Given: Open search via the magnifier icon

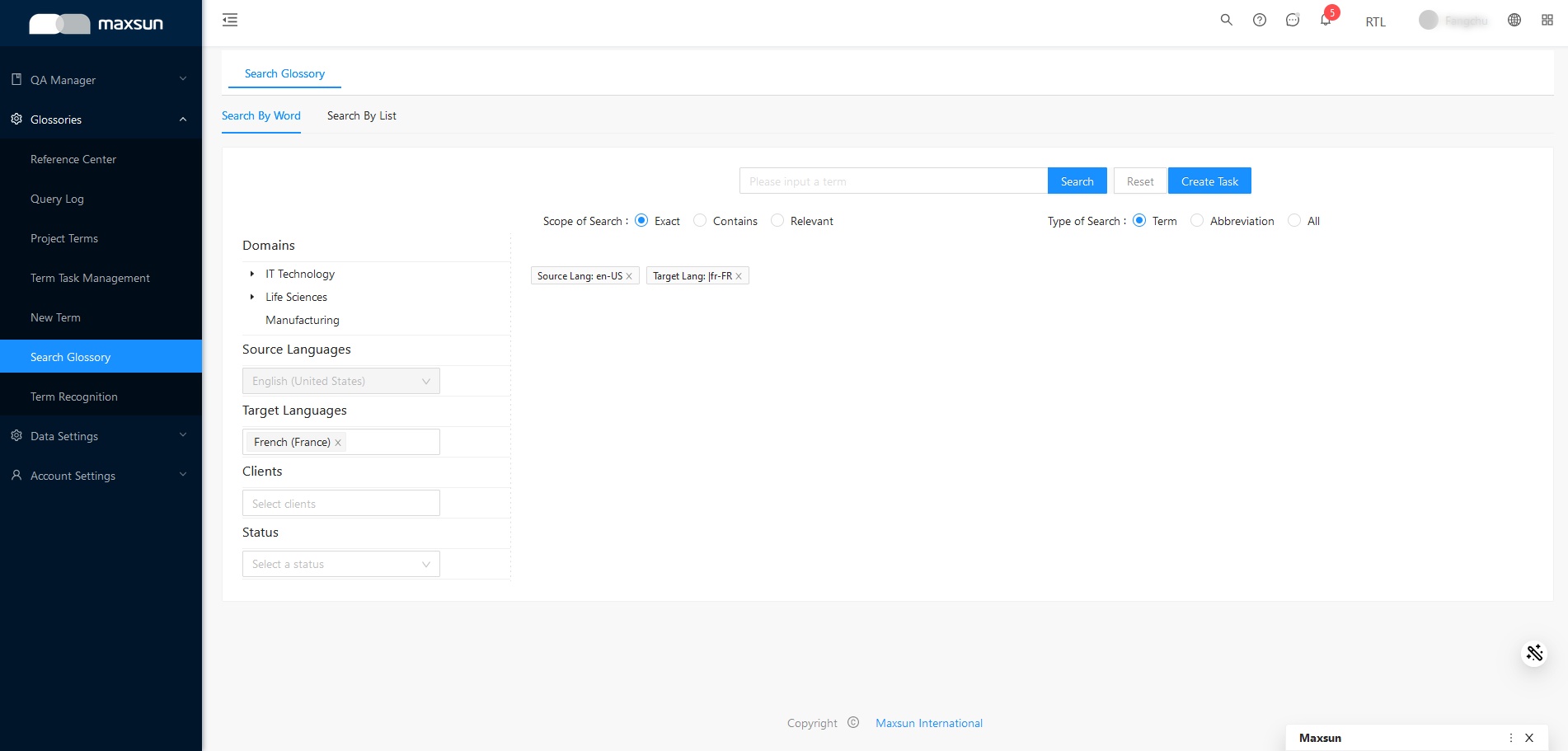Looking at the screenshot, I should (1226, 20).
